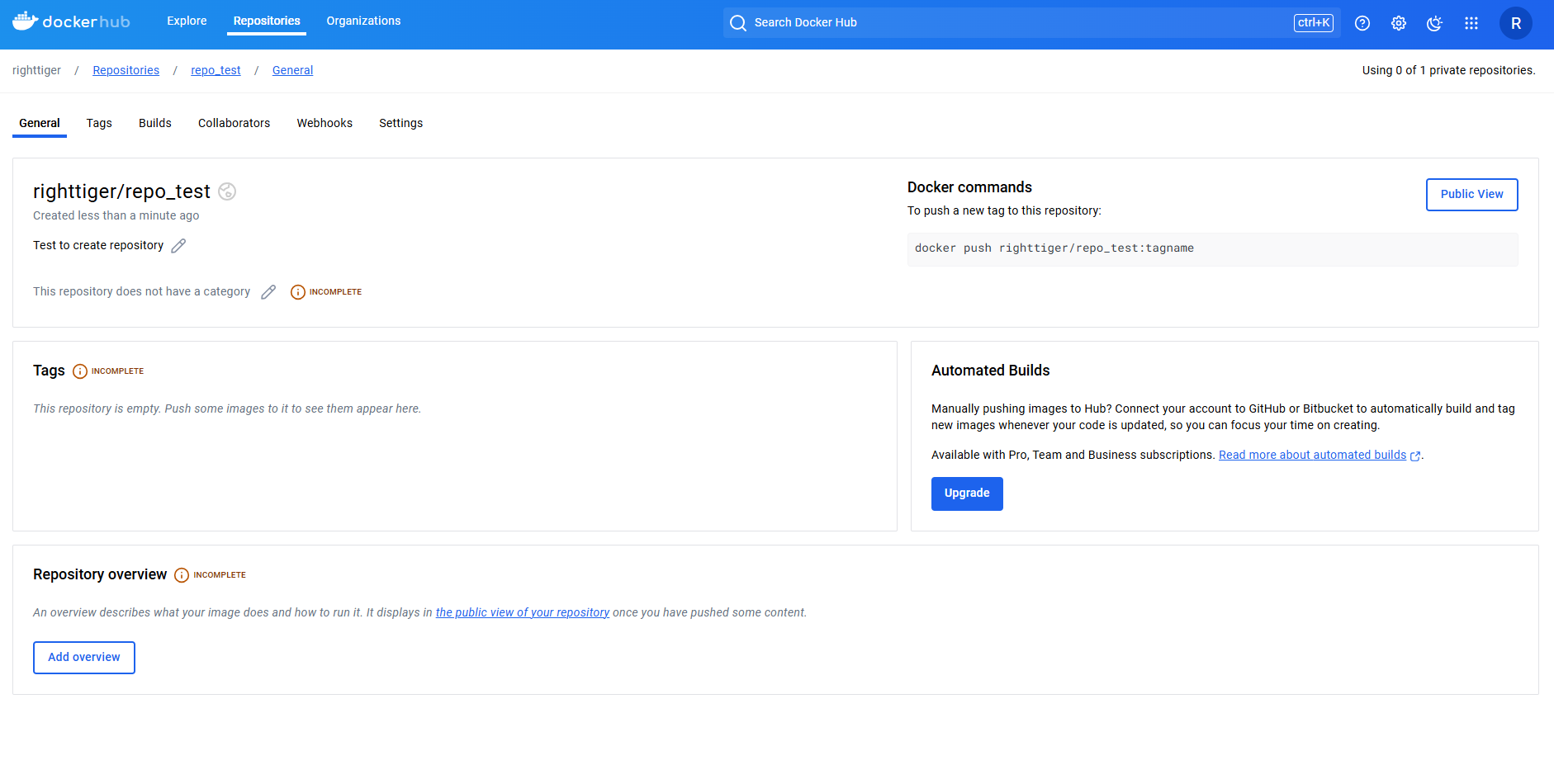1554x784 pixels.
Task: Click the Upgrade button
Action: click(x=967, y=494)
